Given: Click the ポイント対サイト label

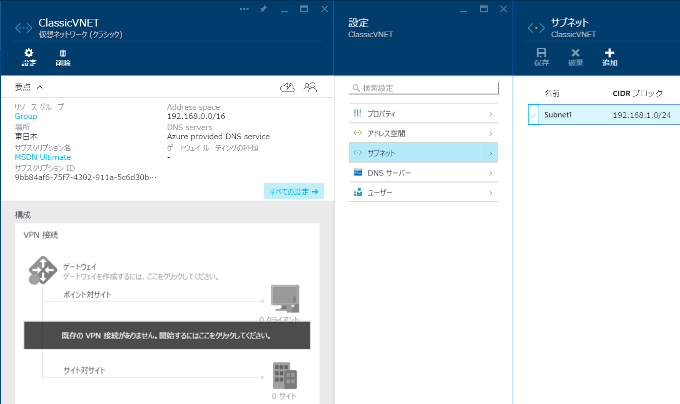Looking at the screenshot, I should (x=87, y=294).
